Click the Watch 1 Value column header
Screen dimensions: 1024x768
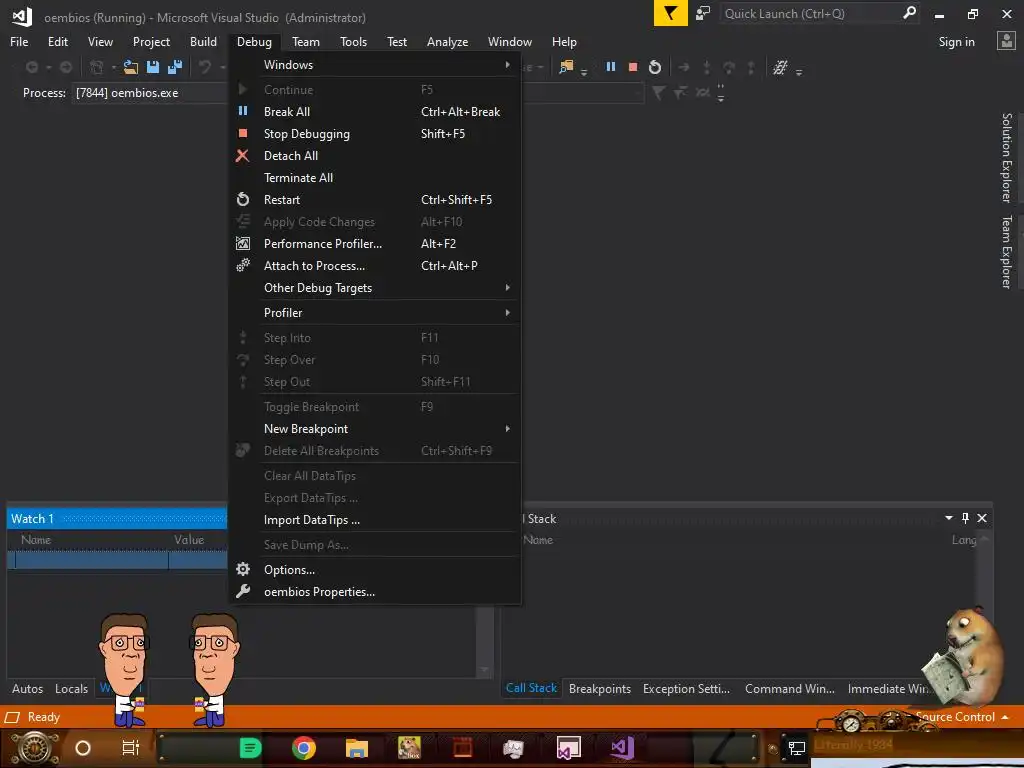[x=189, y=539]
